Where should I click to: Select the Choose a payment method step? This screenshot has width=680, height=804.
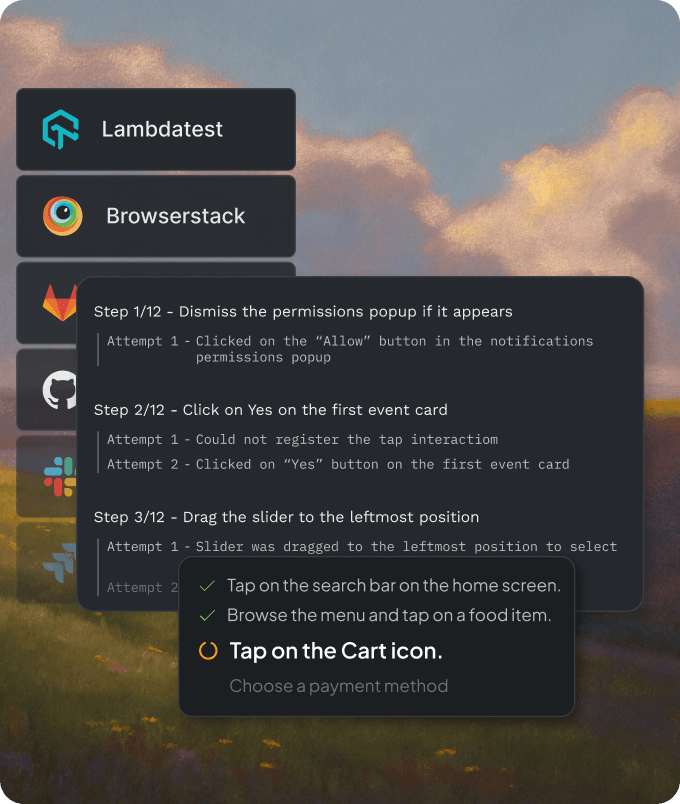click(338, 686)
